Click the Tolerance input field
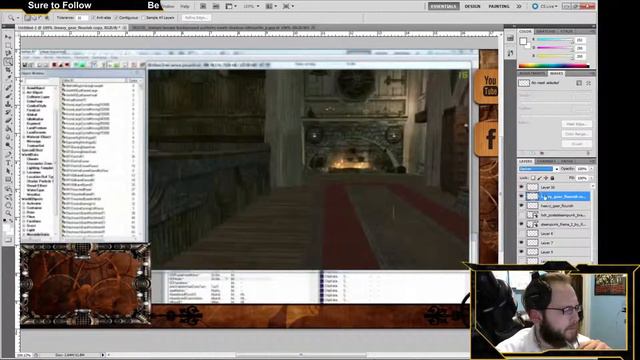Screen dimensions: 640x360 coord(82,18)
